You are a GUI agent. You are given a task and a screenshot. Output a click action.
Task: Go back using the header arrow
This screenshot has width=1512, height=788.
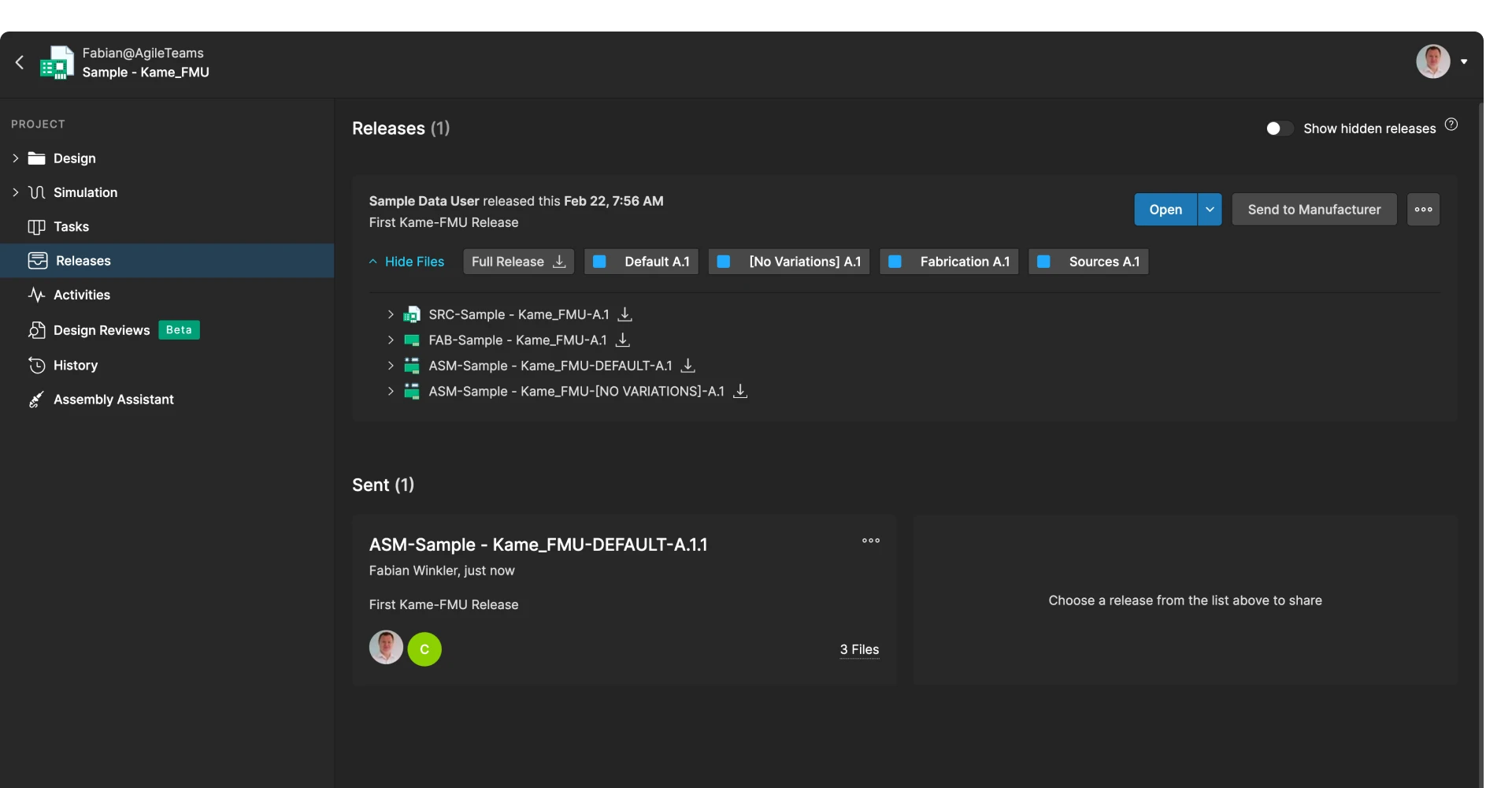[x=20, y=62]
